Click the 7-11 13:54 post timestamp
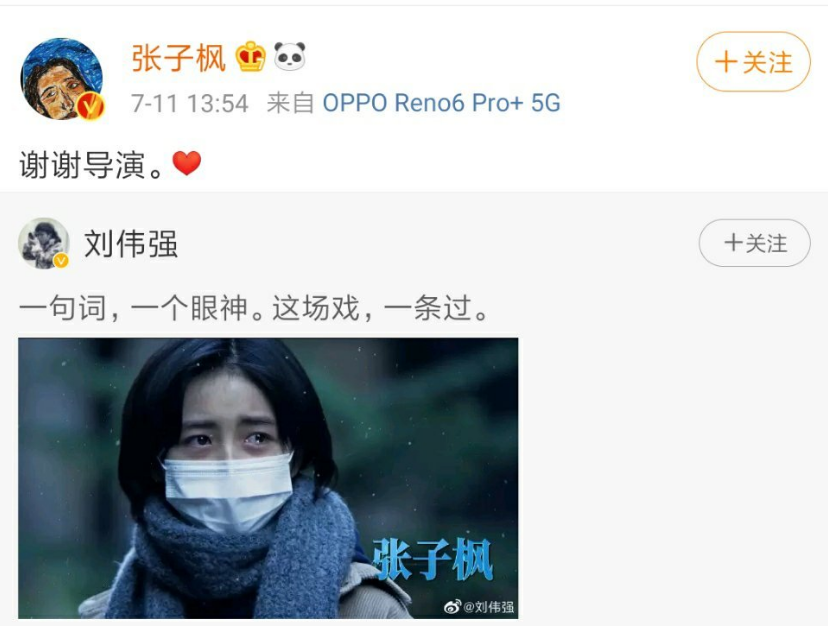The height and width of the screenshot is (626, 828). click(190, 104)
